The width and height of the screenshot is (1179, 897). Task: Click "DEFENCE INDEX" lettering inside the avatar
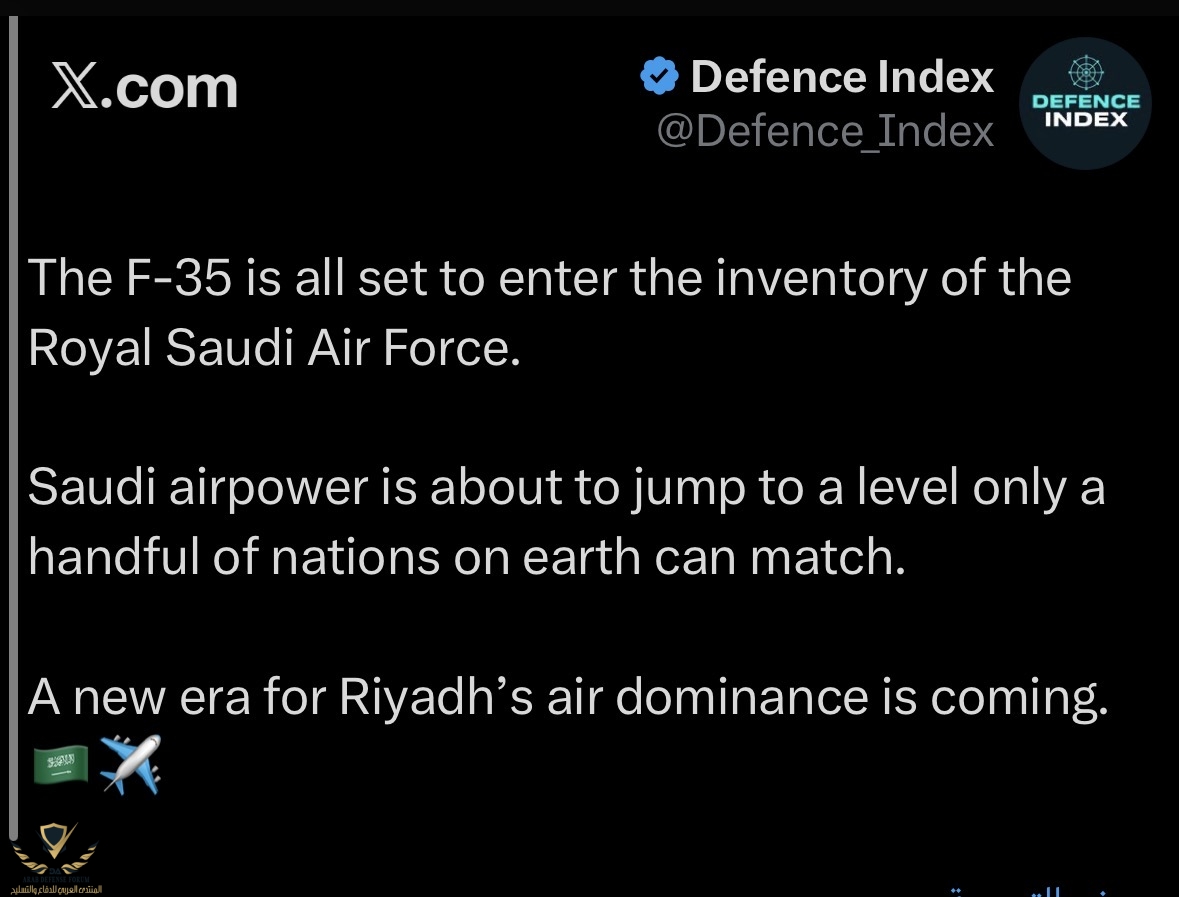[1085, 110]
